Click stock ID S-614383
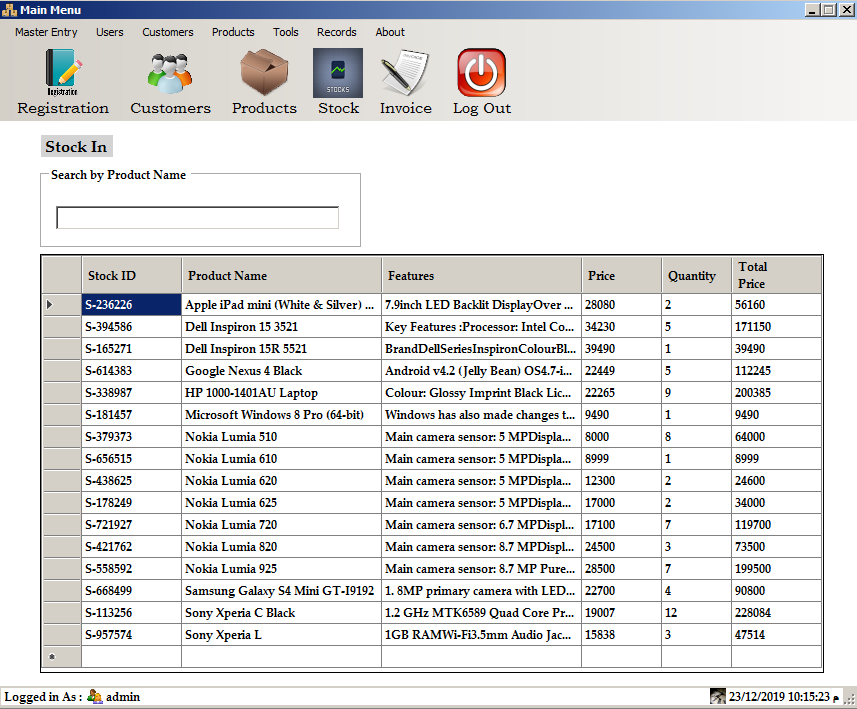 tap(132, 371)
